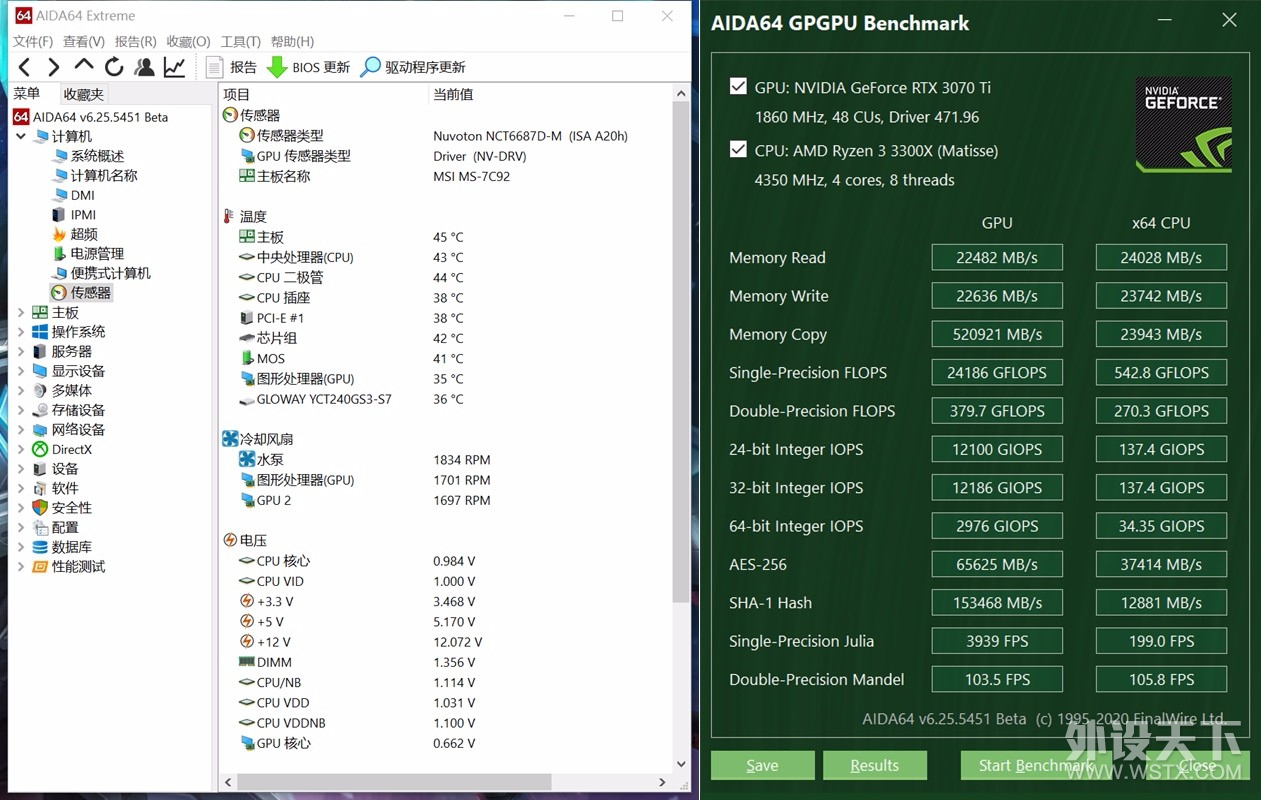Go forward using the right arrow toolbar icon

point(54,67)
